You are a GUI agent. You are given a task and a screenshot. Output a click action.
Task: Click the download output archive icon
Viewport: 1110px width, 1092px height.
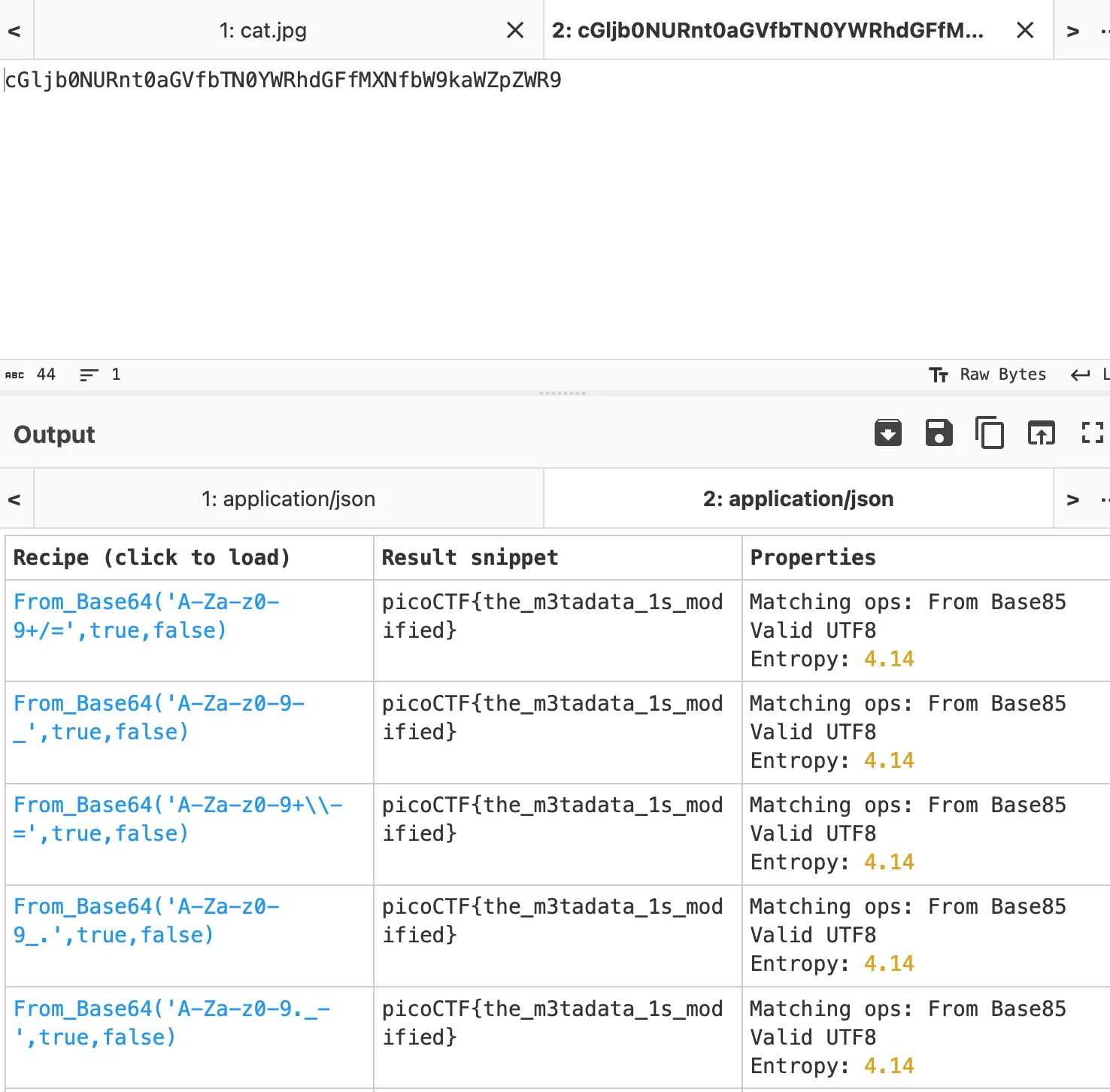coord(888,433)
